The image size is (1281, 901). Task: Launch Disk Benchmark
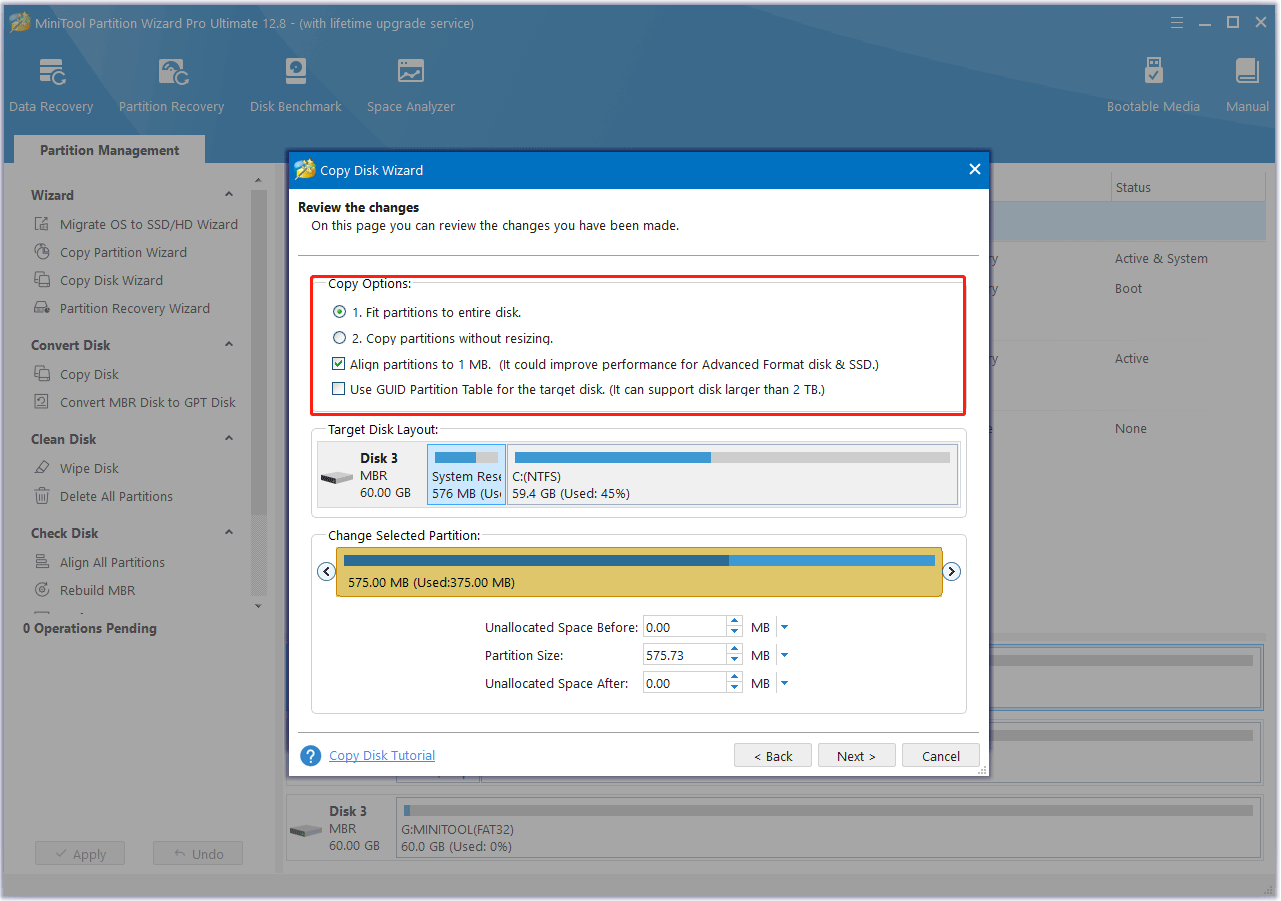click(296, 85)
